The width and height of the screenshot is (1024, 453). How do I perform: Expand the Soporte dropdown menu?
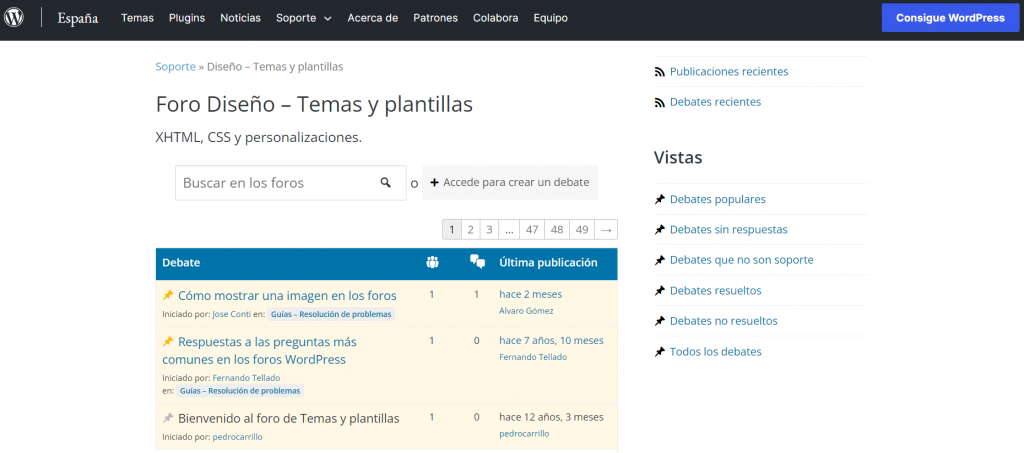point(304,18)
